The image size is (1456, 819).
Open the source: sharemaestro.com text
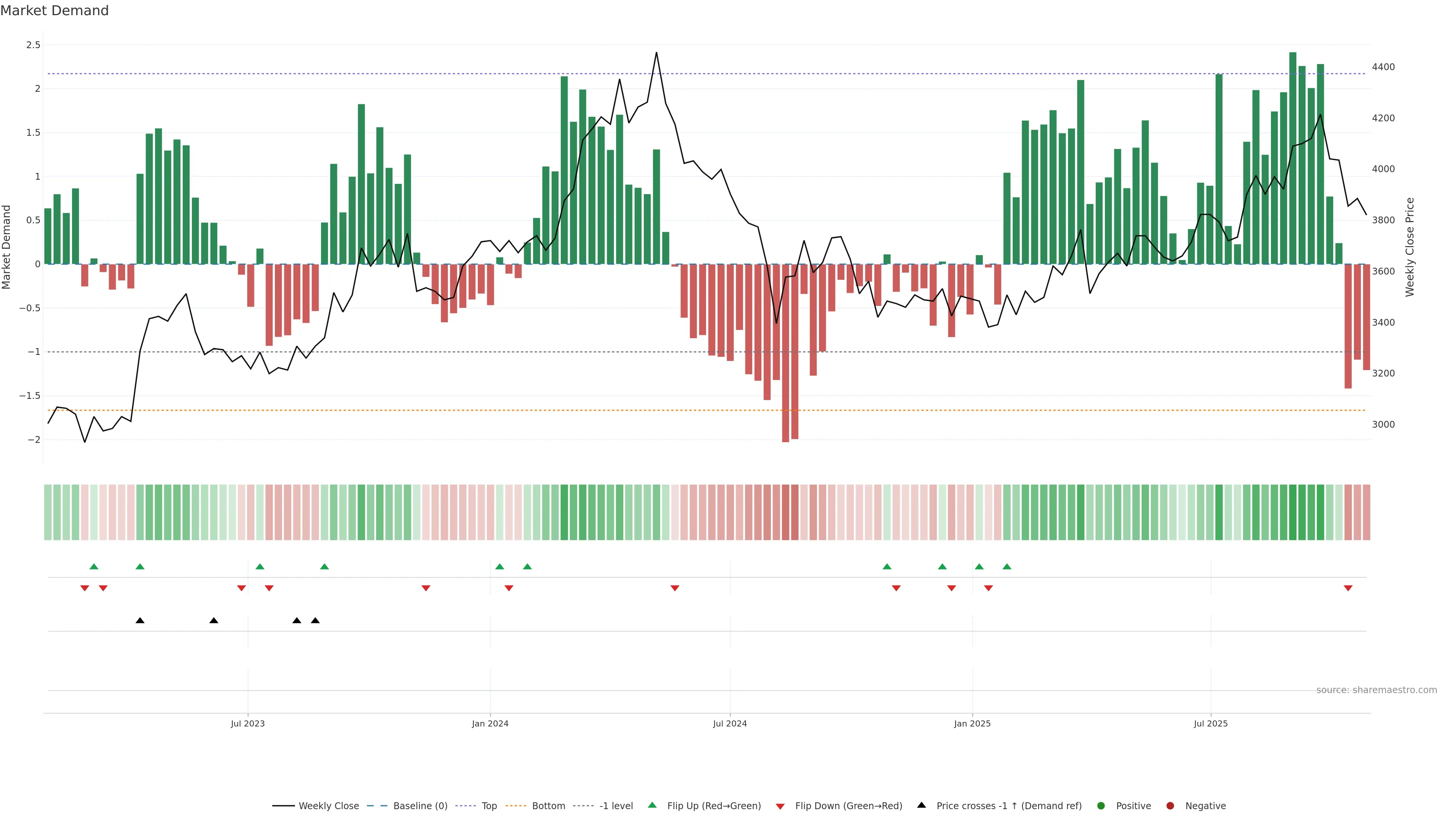pos(1376,690)
